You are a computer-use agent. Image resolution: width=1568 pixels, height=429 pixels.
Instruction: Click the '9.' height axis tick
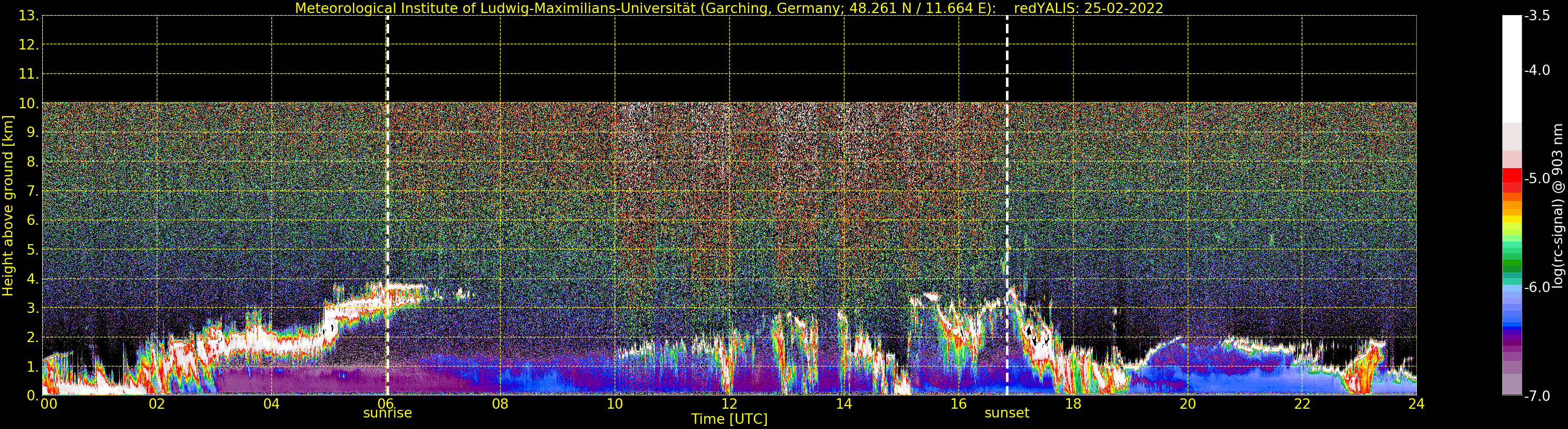point(32,133)
